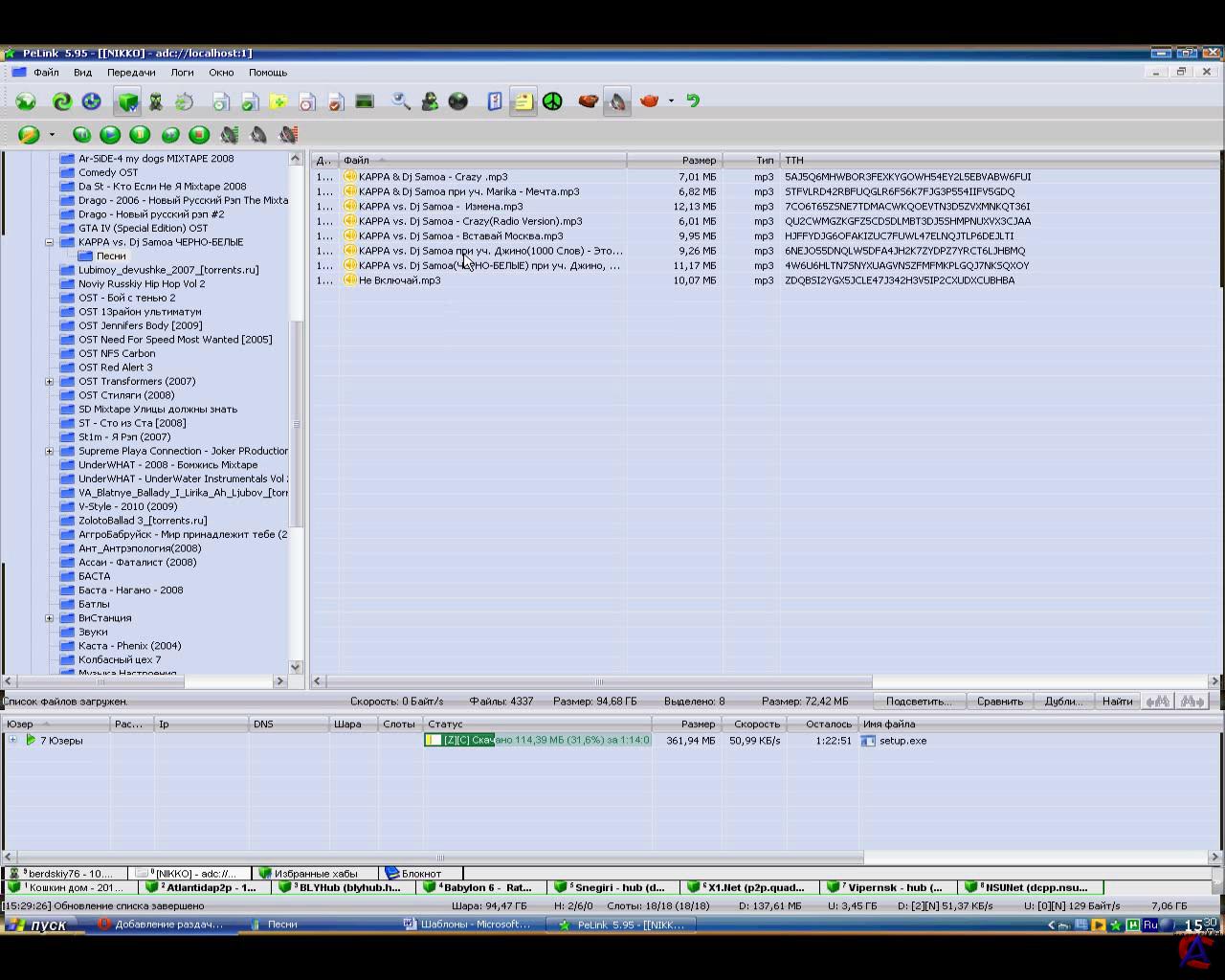Click the Найти button
Image resolution: width=1225 pixels, height=980 pixels.
[1117, 702]
